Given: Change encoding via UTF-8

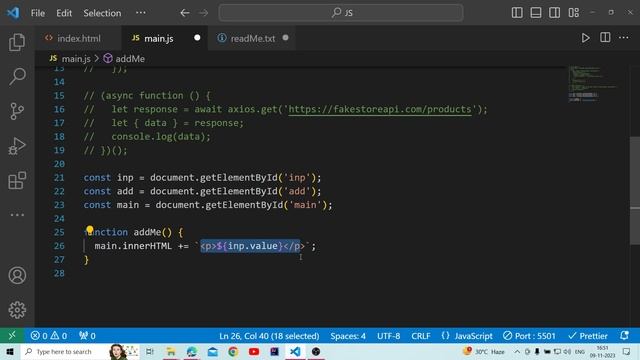Looking at the screenshot, I should (x=389, y=336).
